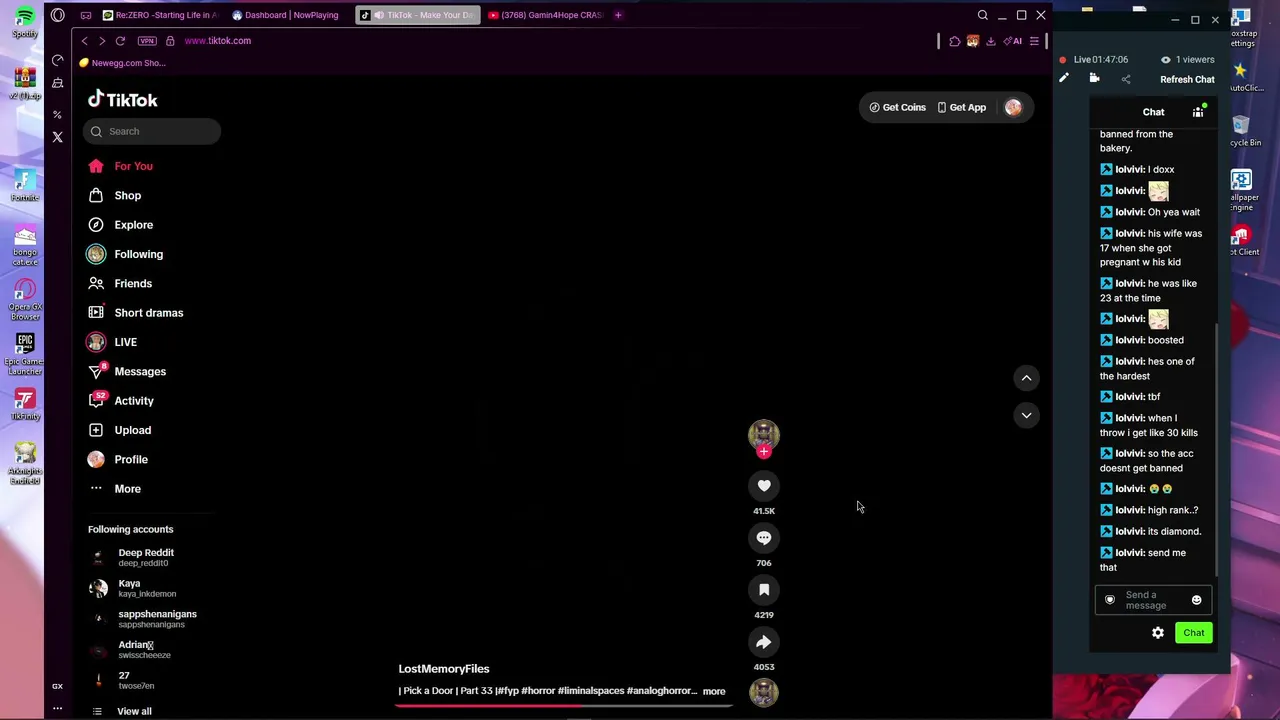Switch to the Gamin4Hope YouTube tab
The image size is (1280, 720).
pyautogui.click(x=546, y=15)
